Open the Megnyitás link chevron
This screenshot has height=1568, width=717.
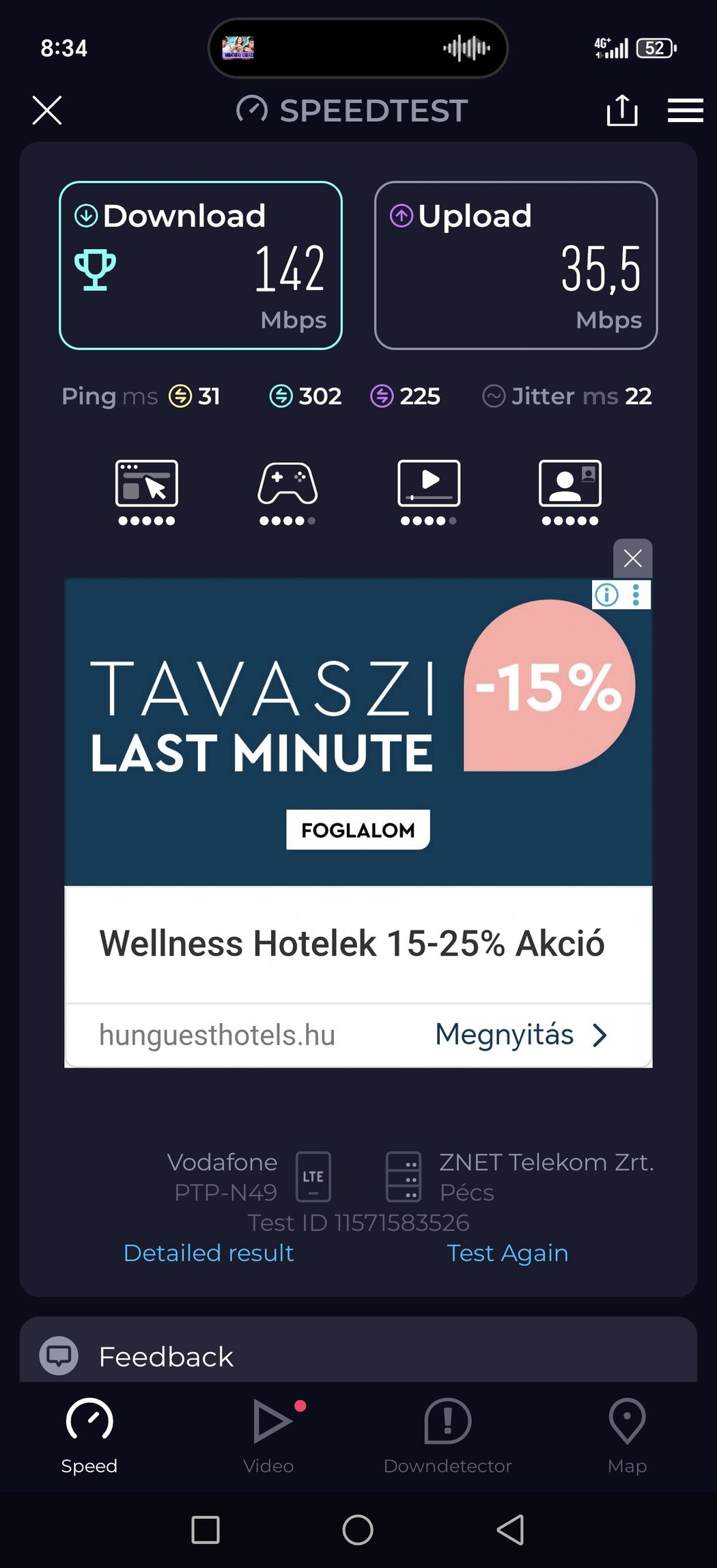coord(600,1035)
